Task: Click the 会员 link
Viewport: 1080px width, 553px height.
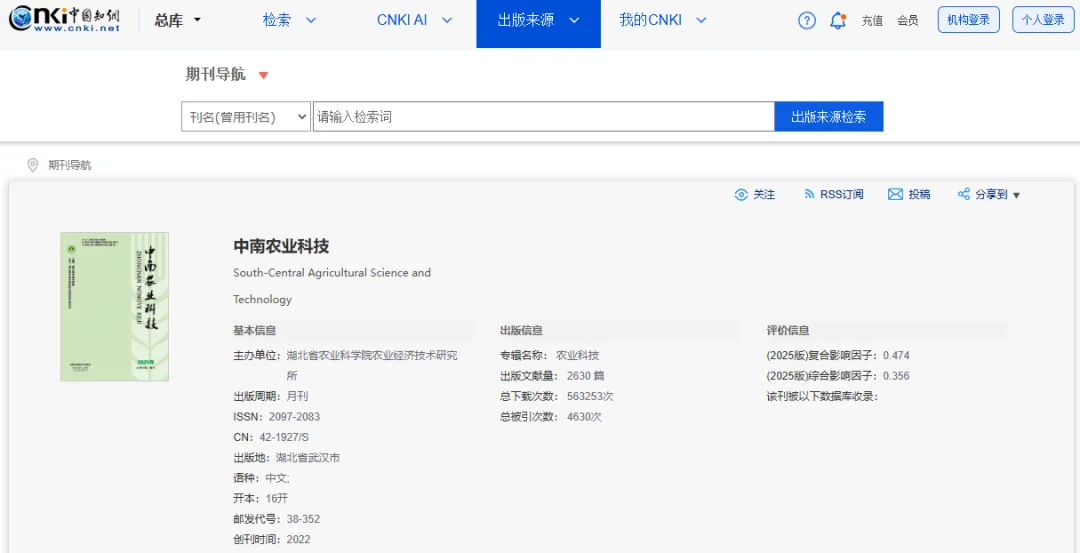Action: [908, 21]
